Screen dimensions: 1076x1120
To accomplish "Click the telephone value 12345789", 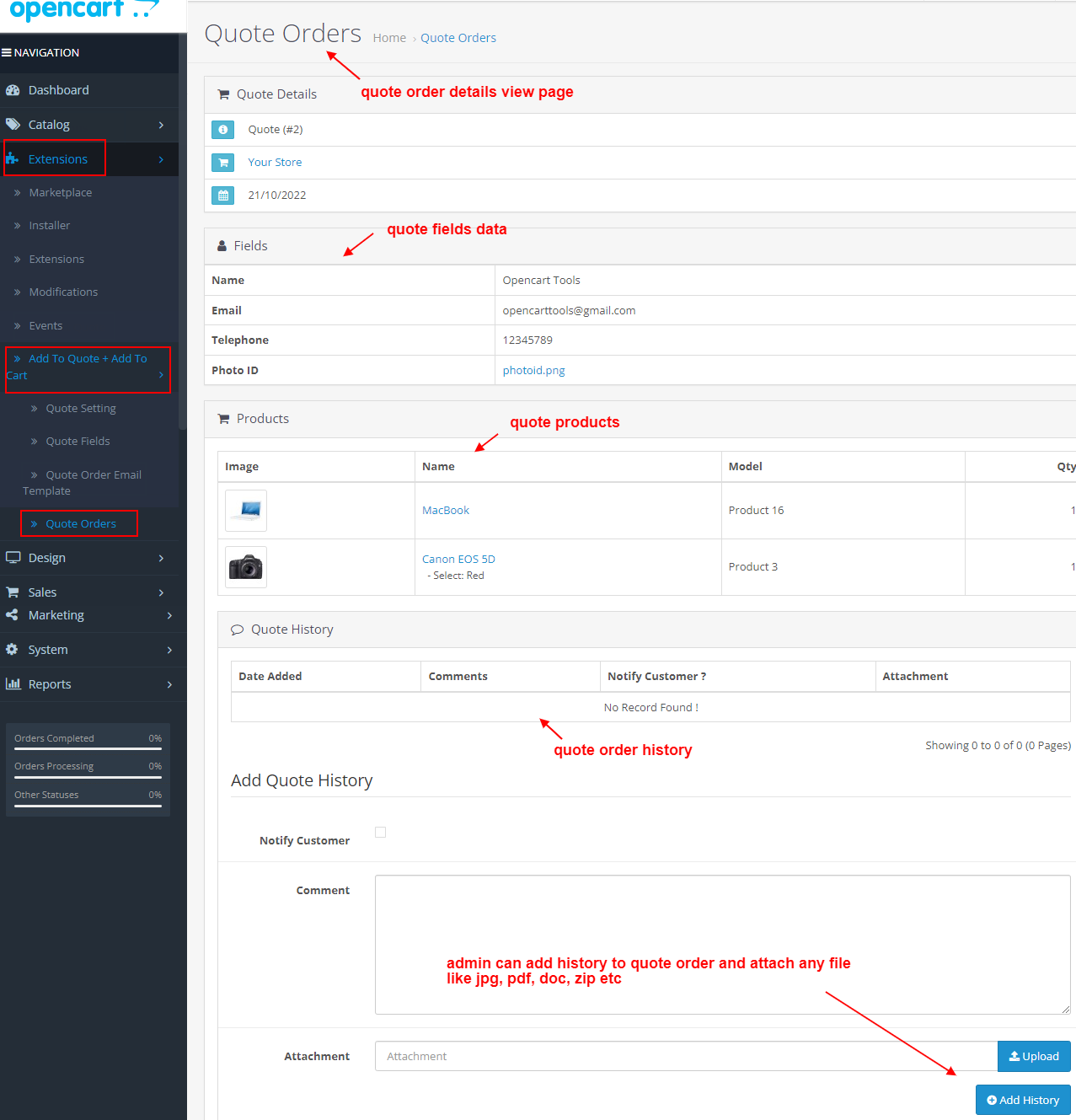I will (x=527, y=340).
